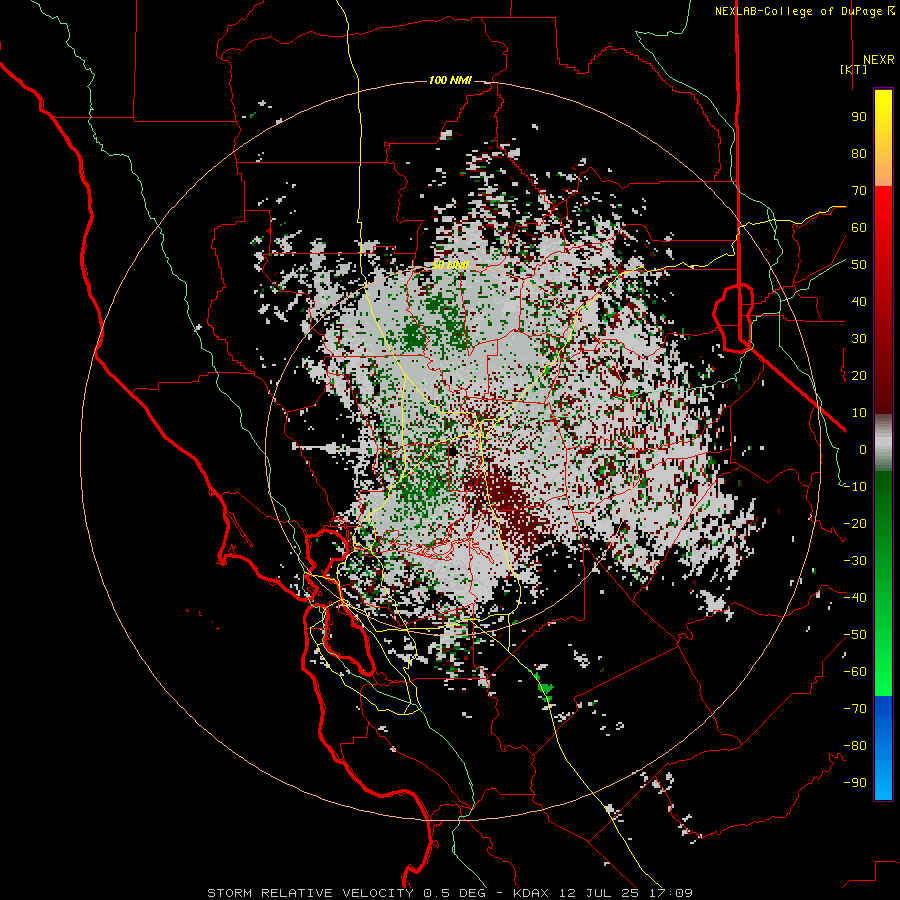Screen dimensions: 900x900
Task: Click the KDAX station identifier
Action: click(532, 893)
